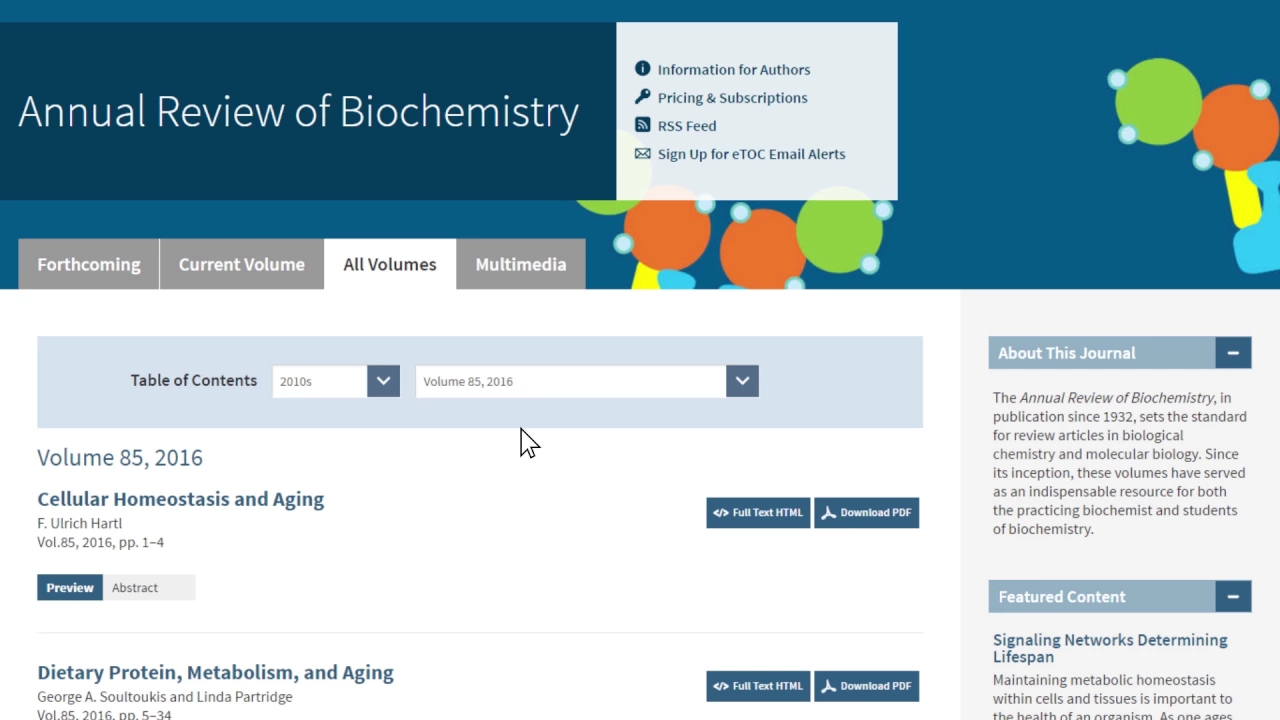Switch to the Current Volume tab

point(242,264)
